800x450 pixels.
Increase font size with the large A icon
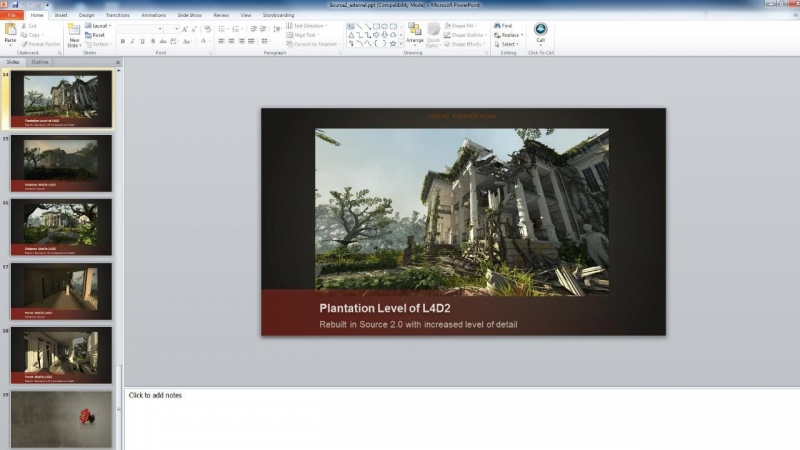click(x=185, y=29)
